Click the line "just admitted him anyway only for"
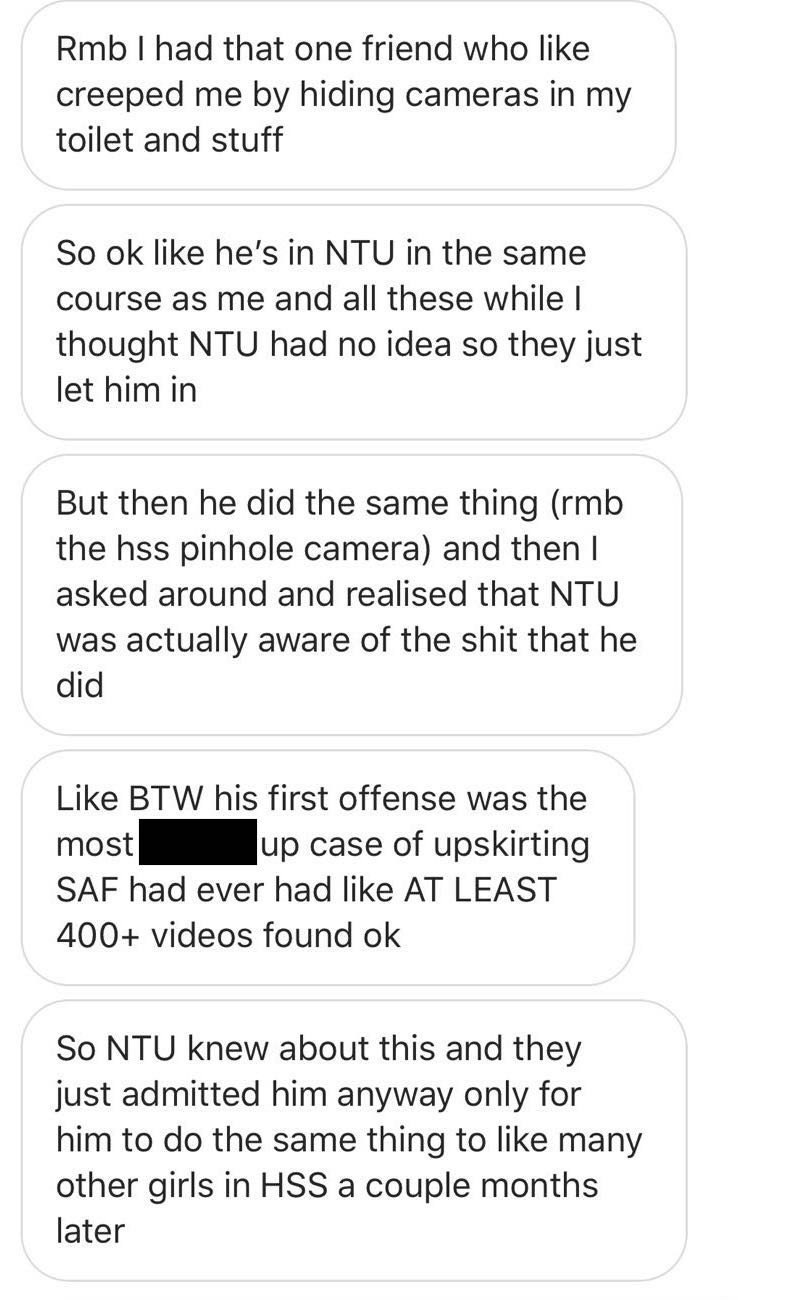The width and height of the screenshot is (790, 1300). pyautogui.click(x=318, y=1094)
